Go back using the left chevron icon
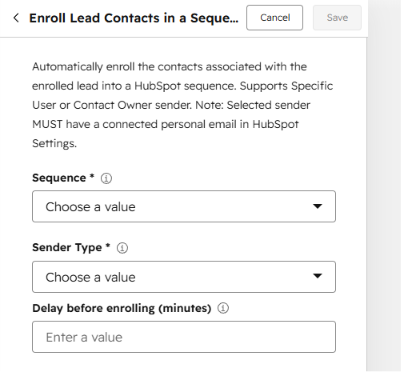 (x=16, y=18)
